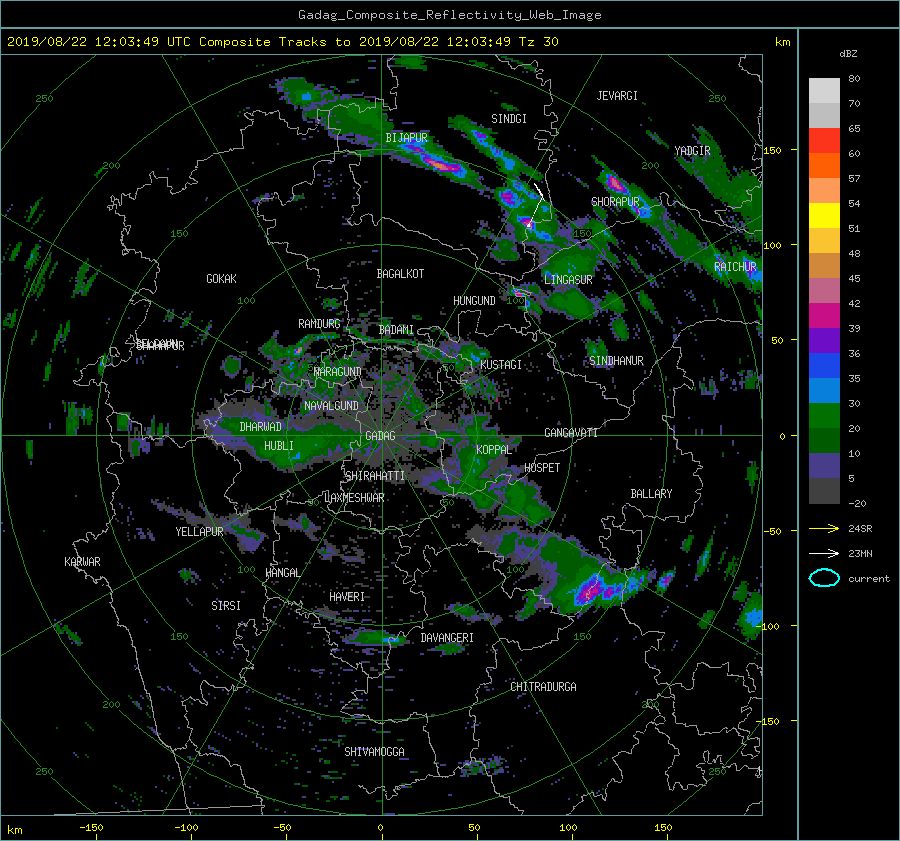Click the SHORAPUR city label
Image resolution: width=900 pixels, height=841 pixels.
point(615,202)
